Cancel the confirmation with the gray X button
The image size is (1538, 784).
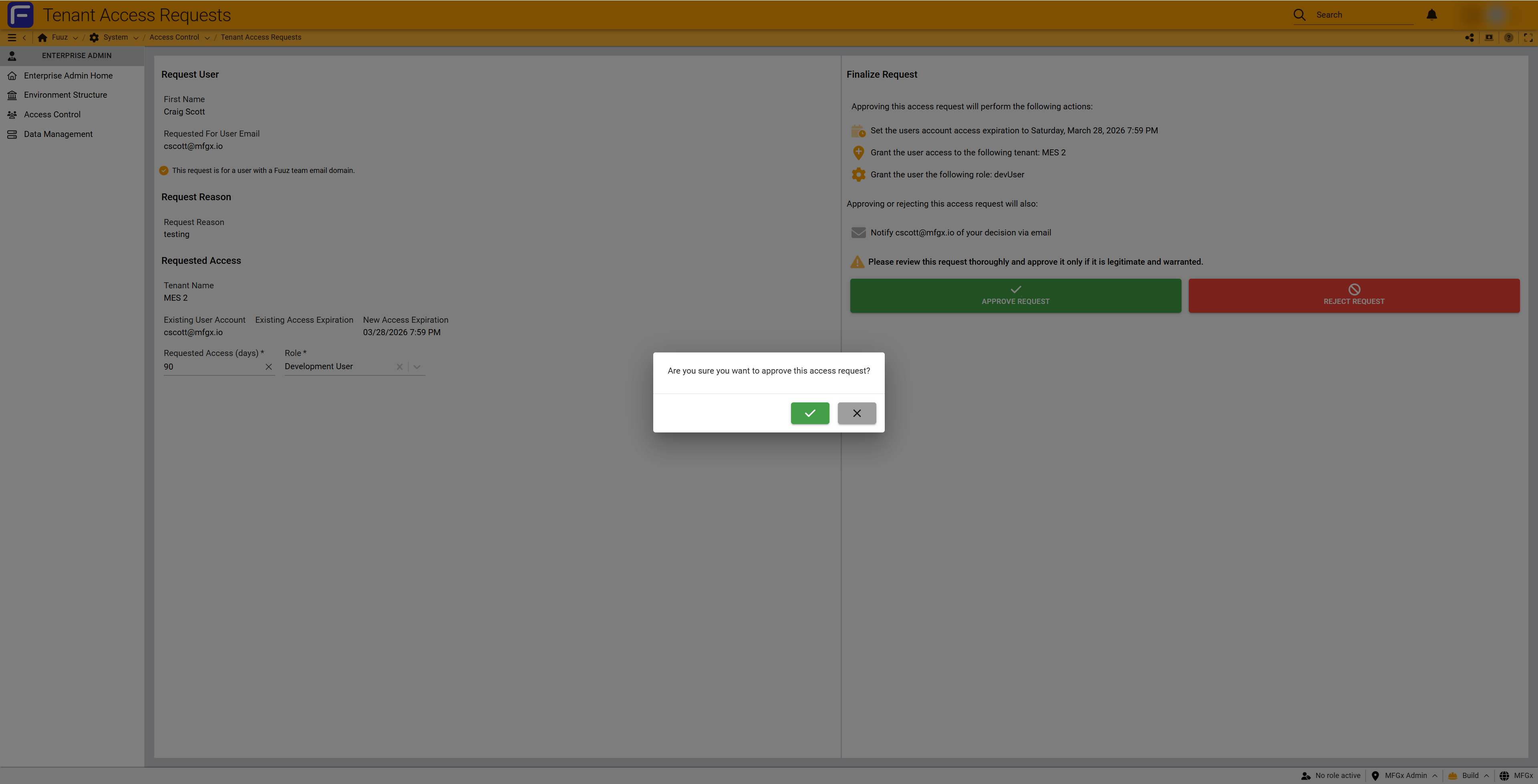[857, 412]
